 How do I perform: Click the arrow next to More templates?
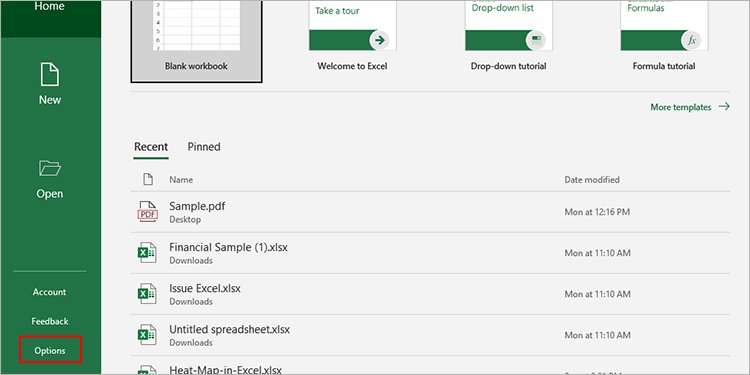[724, 107]
